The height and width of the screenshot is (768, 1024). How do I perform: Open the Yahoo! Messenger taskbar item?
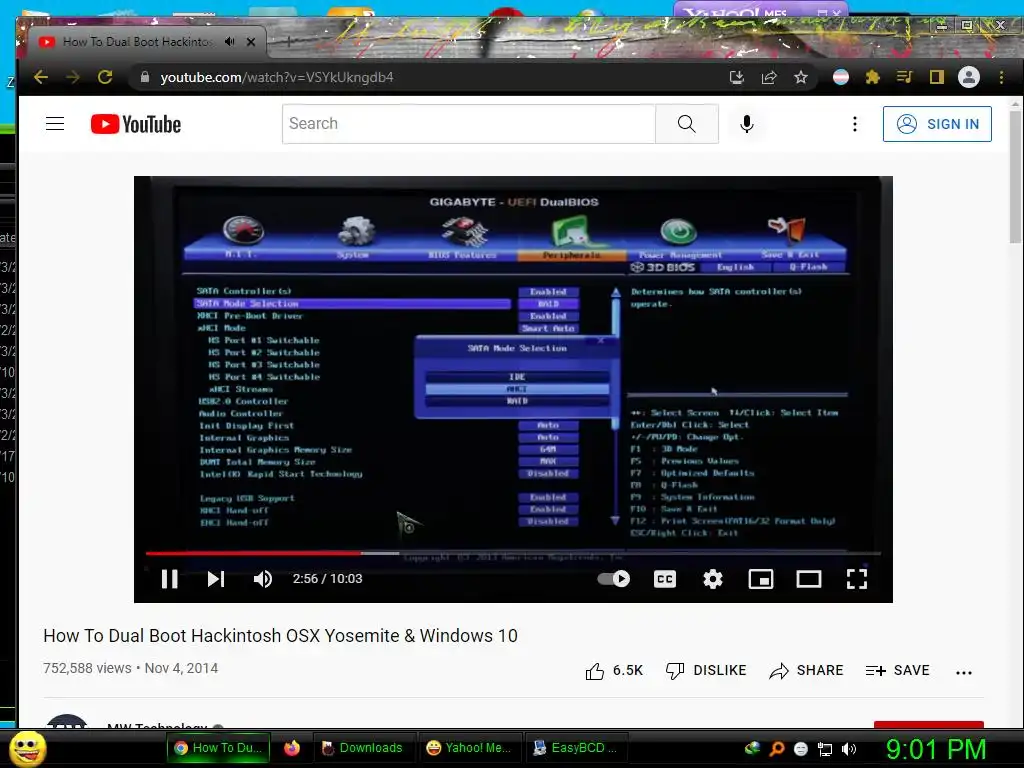click(468, 748)
